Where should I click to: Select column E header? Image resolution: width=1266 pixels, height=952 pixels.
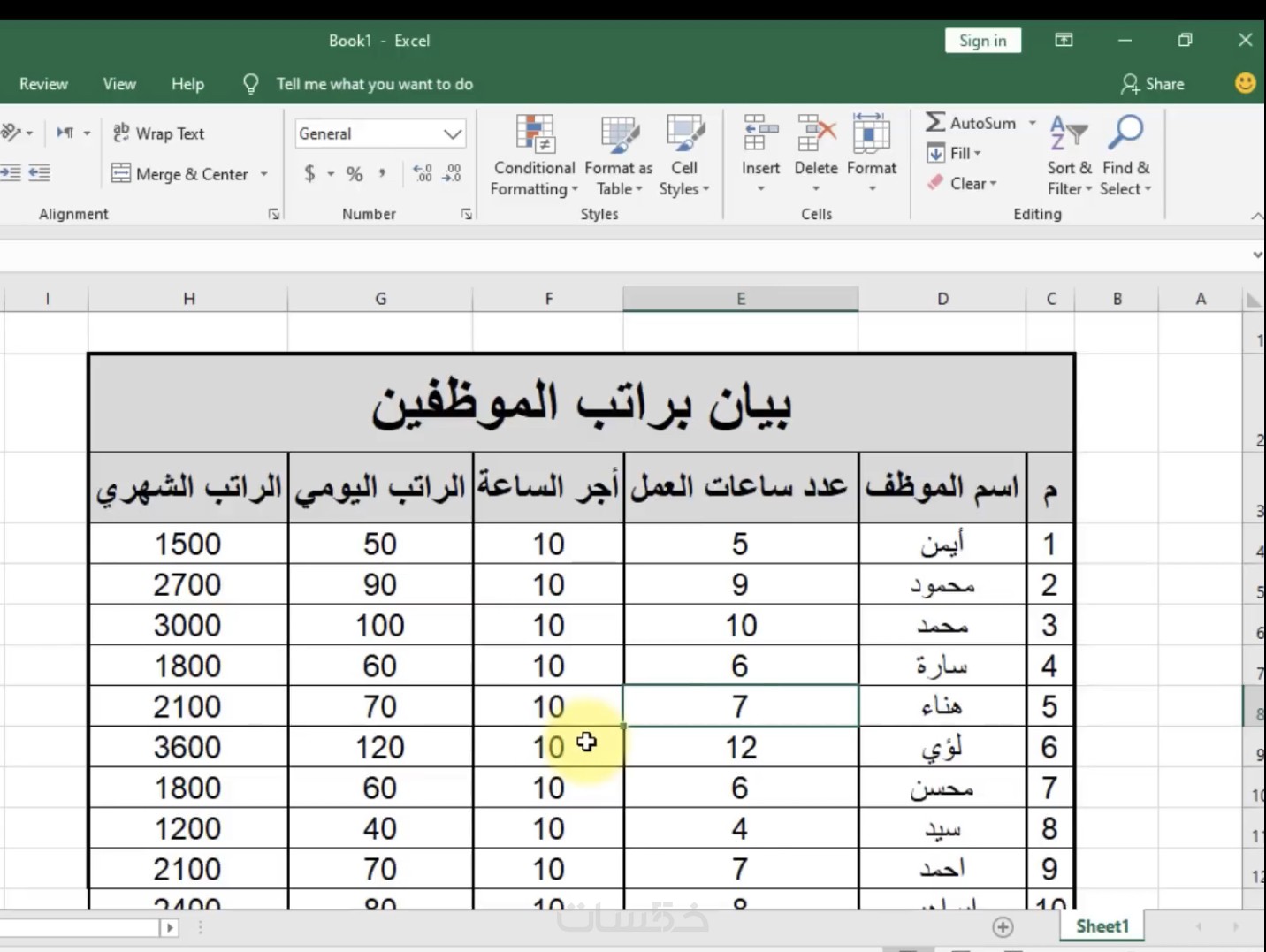pyautogui.click(x=741, y=299)
